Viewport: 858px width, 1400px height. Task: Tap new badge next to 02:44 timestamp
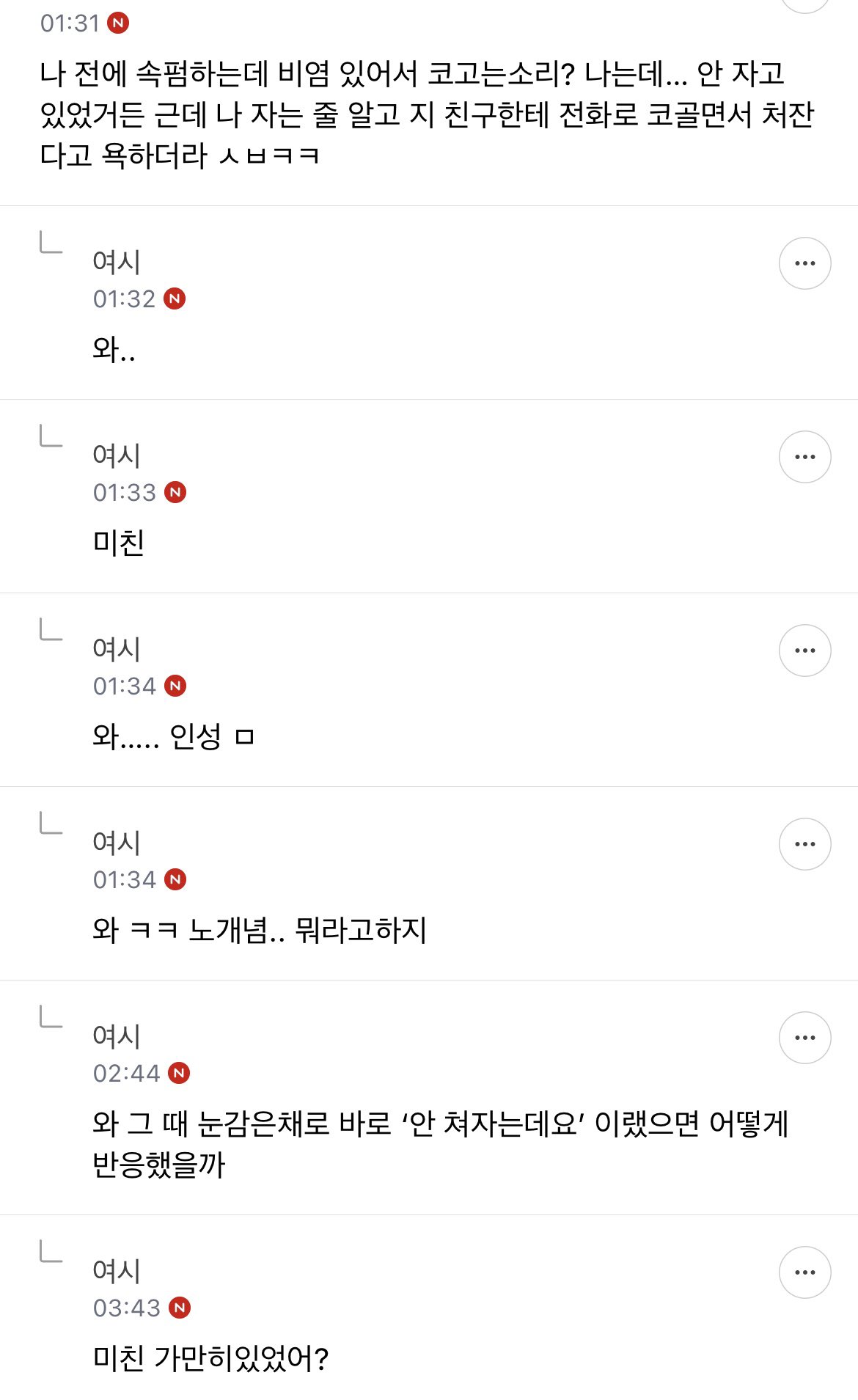pyautogui.click(x=179, y=1074)
